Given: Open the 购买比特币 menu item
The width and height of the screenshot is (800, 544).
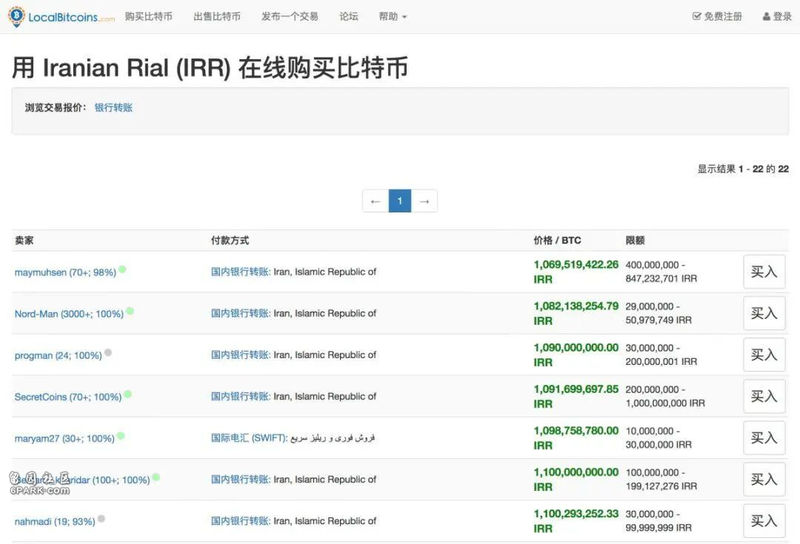Looking at the screenshot, I should tap(148, 16).
